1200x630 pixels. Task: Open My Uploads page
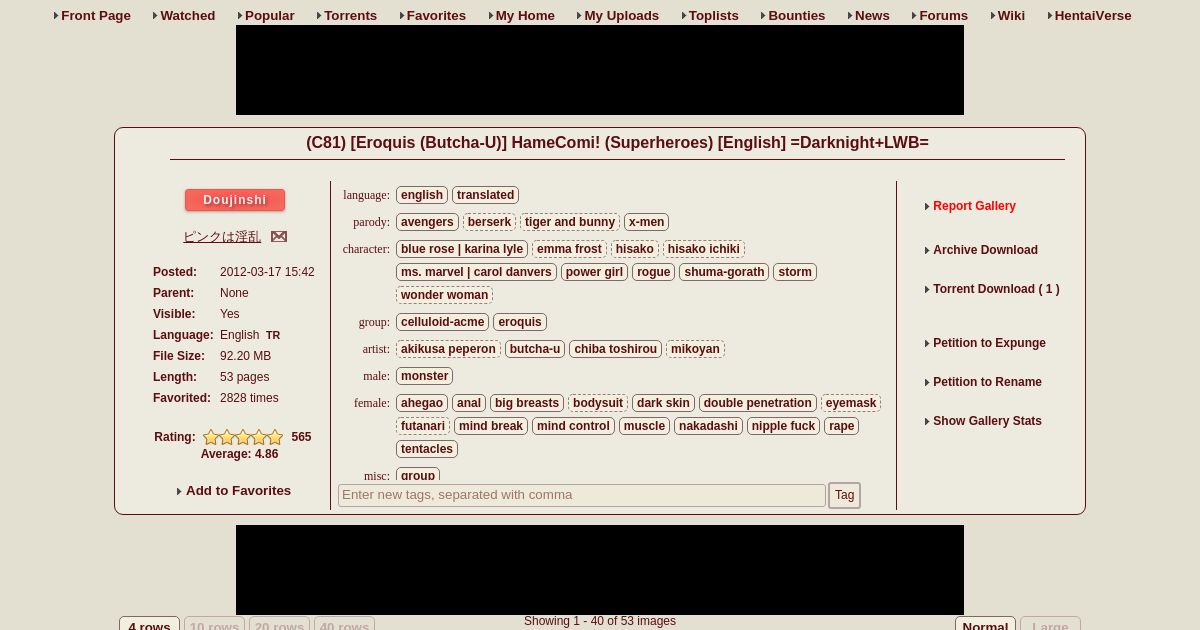coord(622,15)
